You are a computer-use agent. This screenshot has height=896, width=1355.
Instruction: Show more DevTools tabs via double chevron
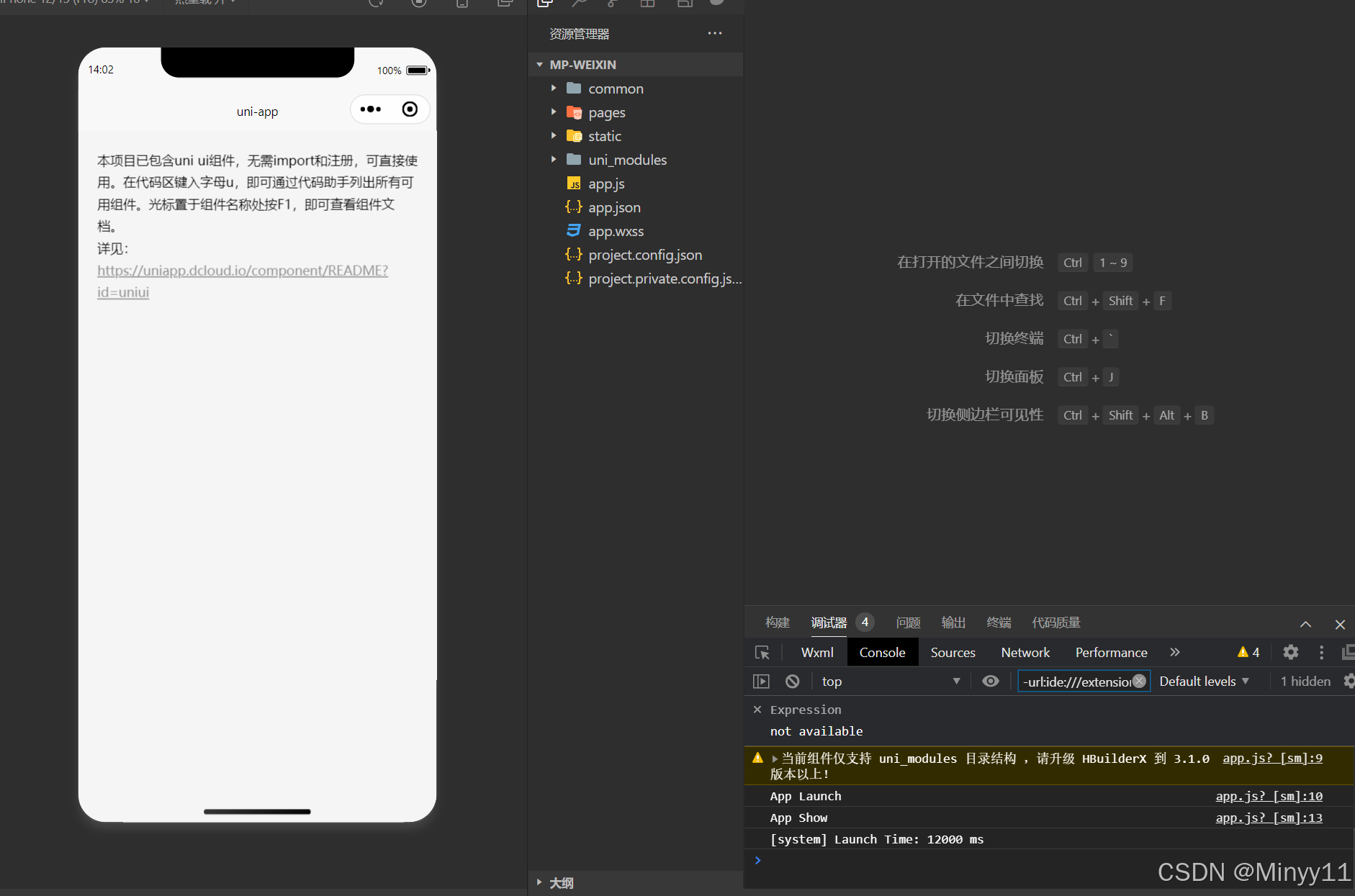pos(1174,652)
